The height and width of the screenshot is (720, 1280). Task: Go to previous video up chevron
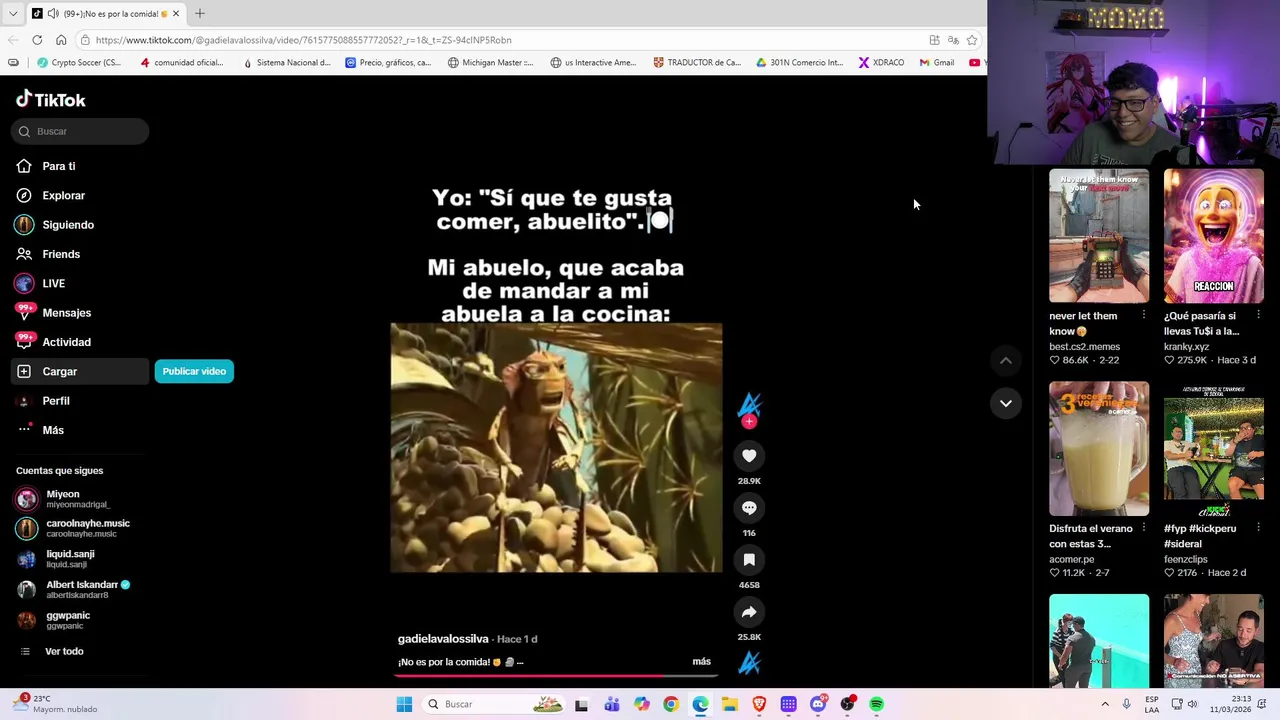tap(1006, 361)
